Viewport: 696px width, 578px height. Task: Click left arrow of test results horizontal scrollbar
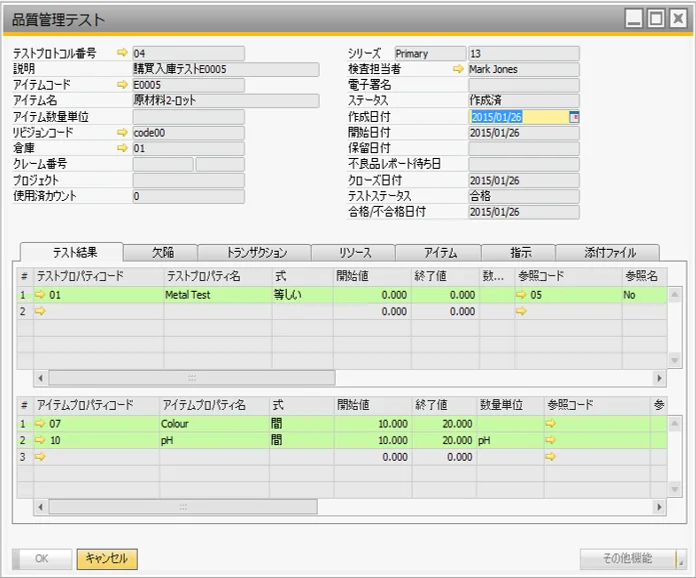(41, 378)
